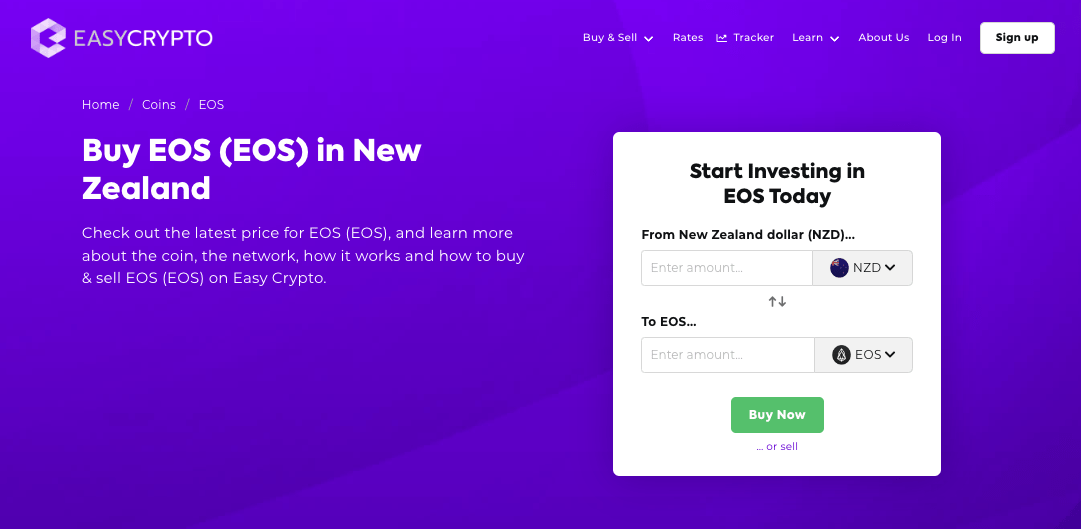
Task: Click the New Zealand flag icon
Action: tap(839, 268)
